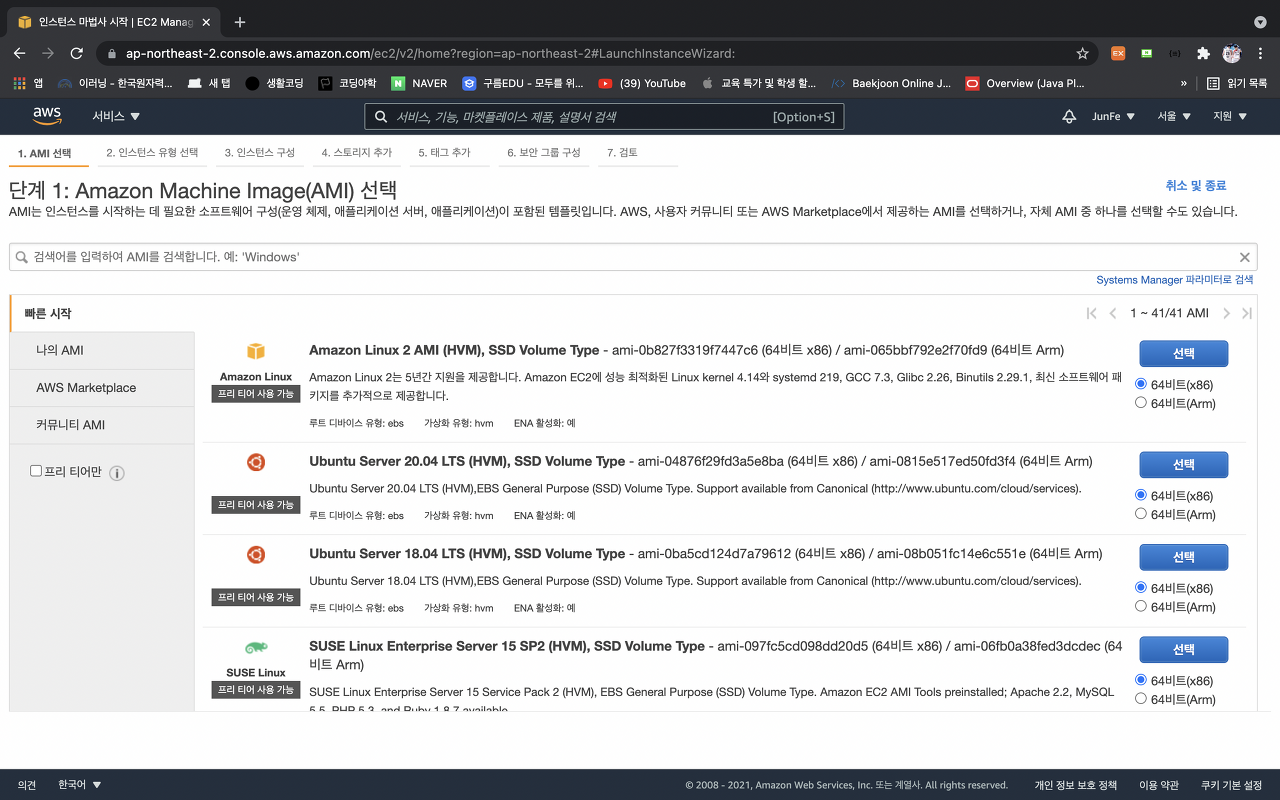
Task: Go to previous page of AMI list
Action: point(1113,313)
